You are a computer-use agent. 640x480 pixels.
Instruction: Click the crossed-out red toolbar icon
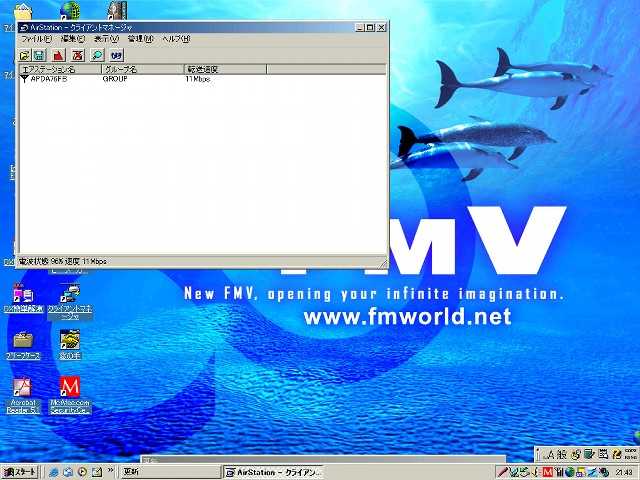click(x=78, y=55)
